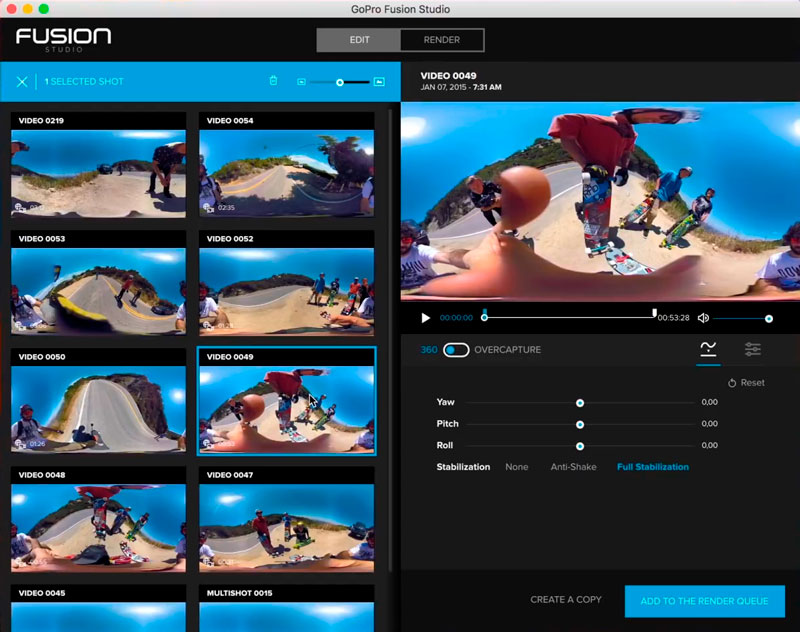Viewport: 800px width, 632px height.
Task: Reset the yaw, pitch and roll values
Action: (746, 383)
